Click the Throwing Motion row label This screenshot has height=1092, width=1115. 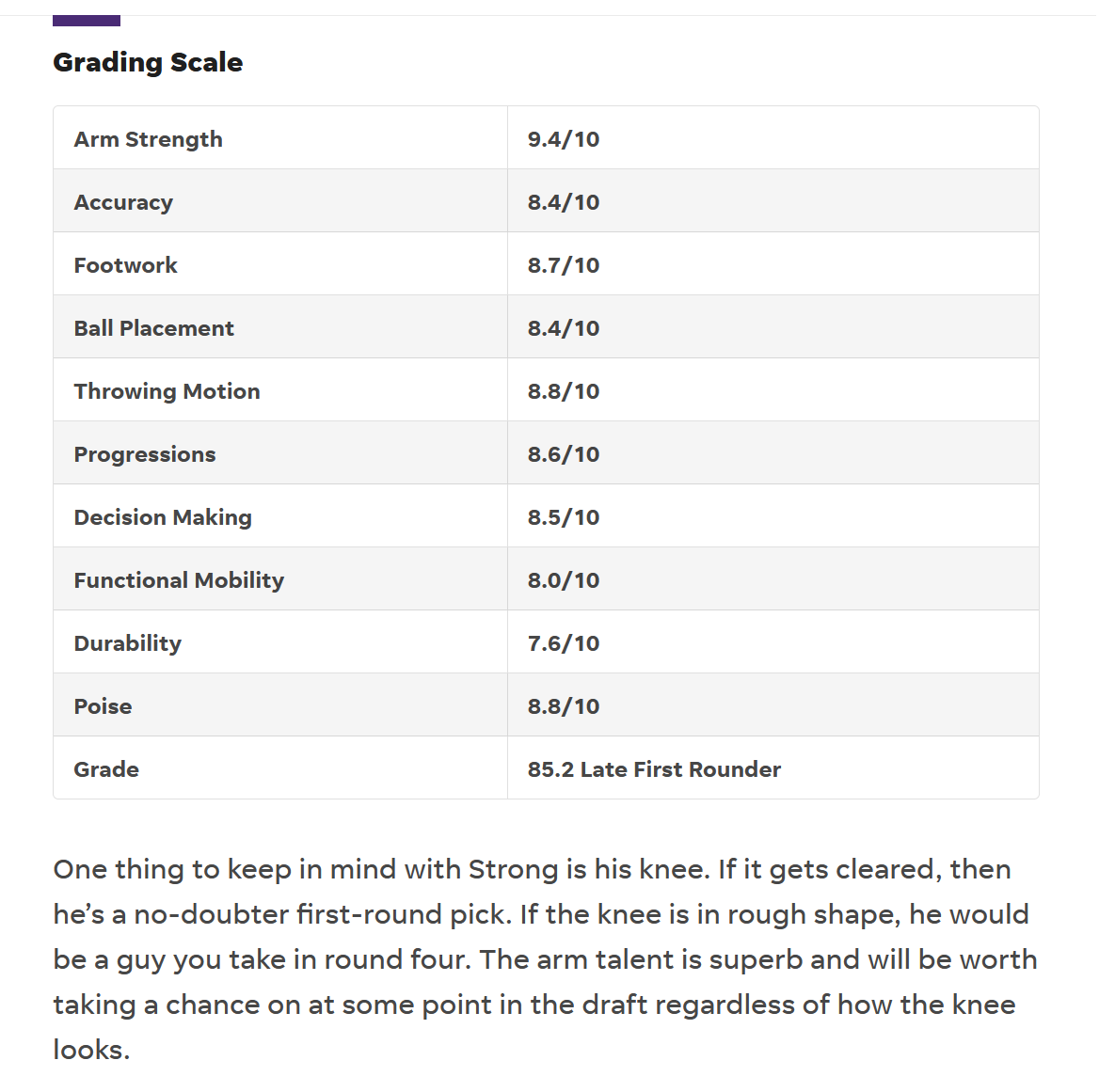coord(167,391)
